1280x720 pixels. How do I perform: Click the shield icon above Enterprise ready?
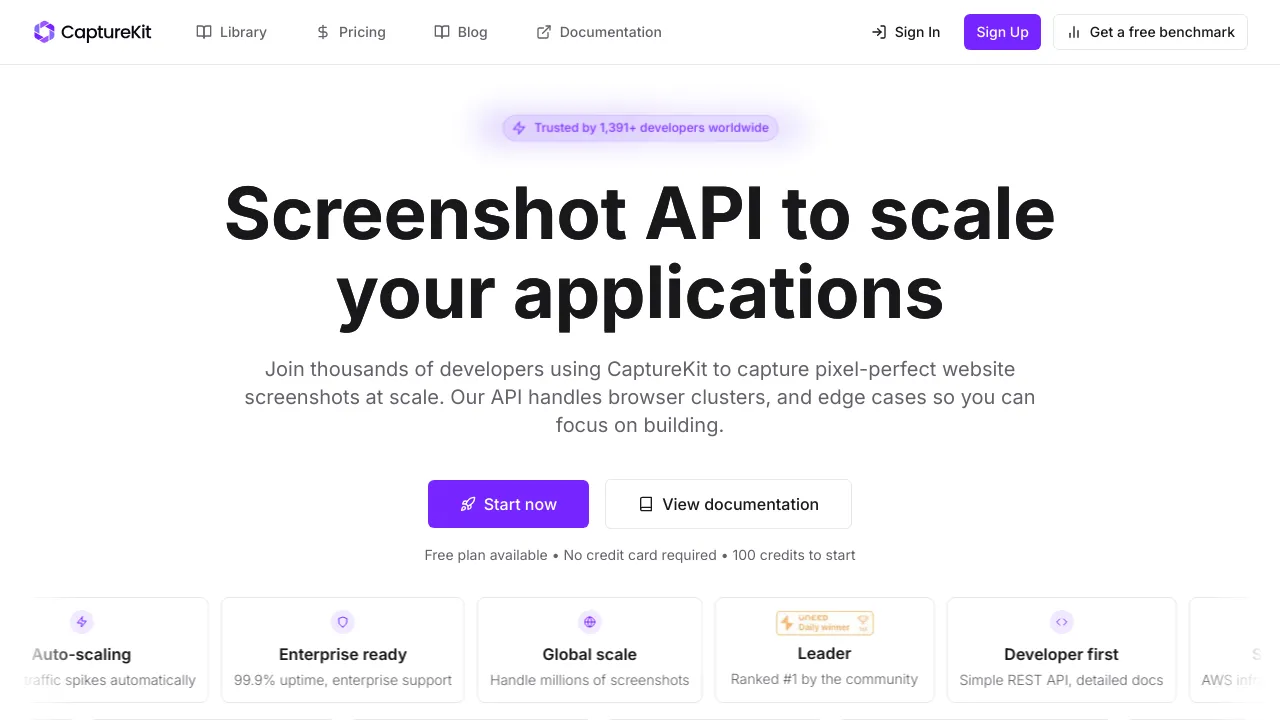(343, 622)
